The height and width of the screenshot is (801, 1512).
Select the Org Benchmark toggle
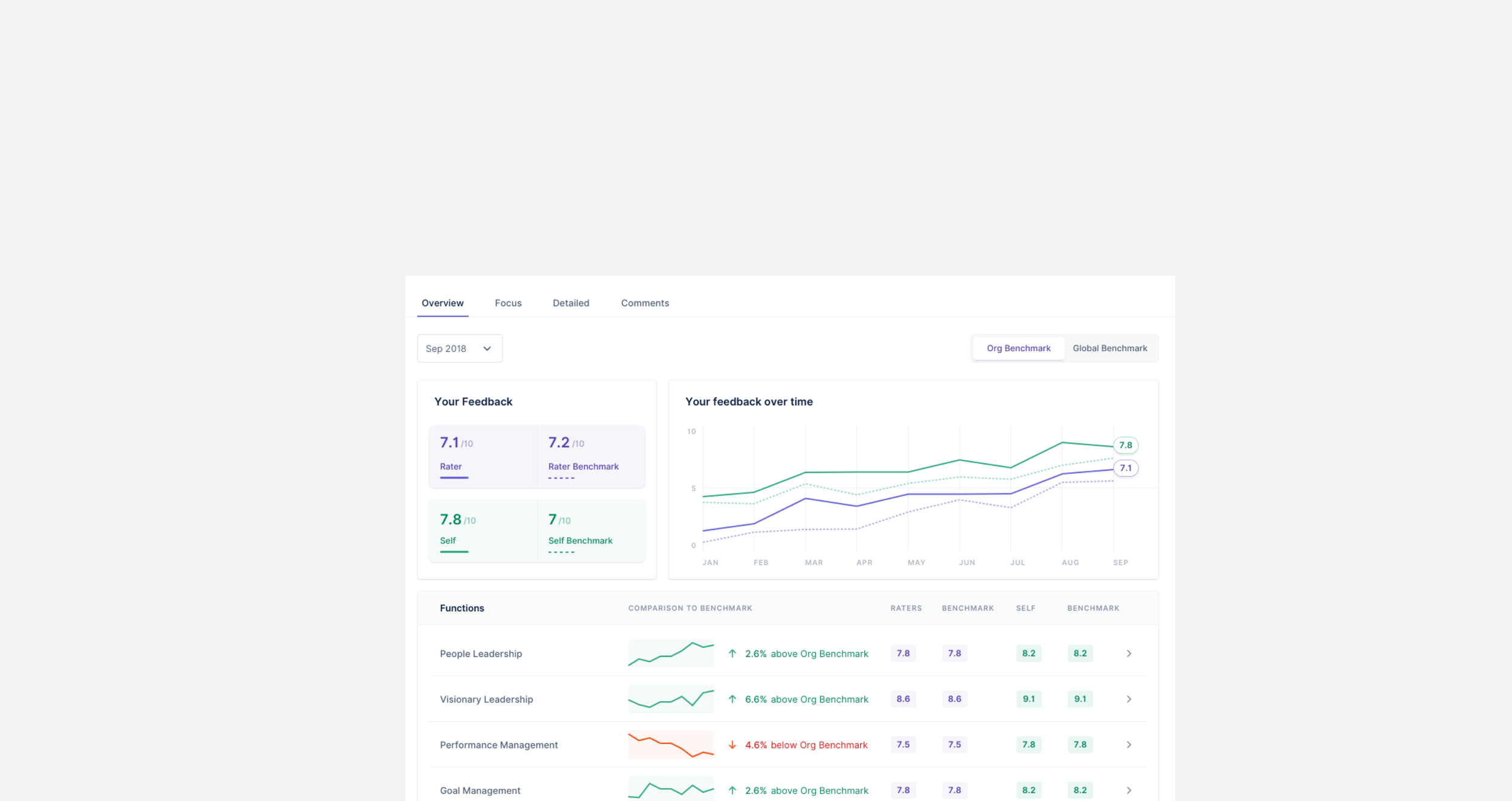pyautogui.click(x=1018, y=348)
